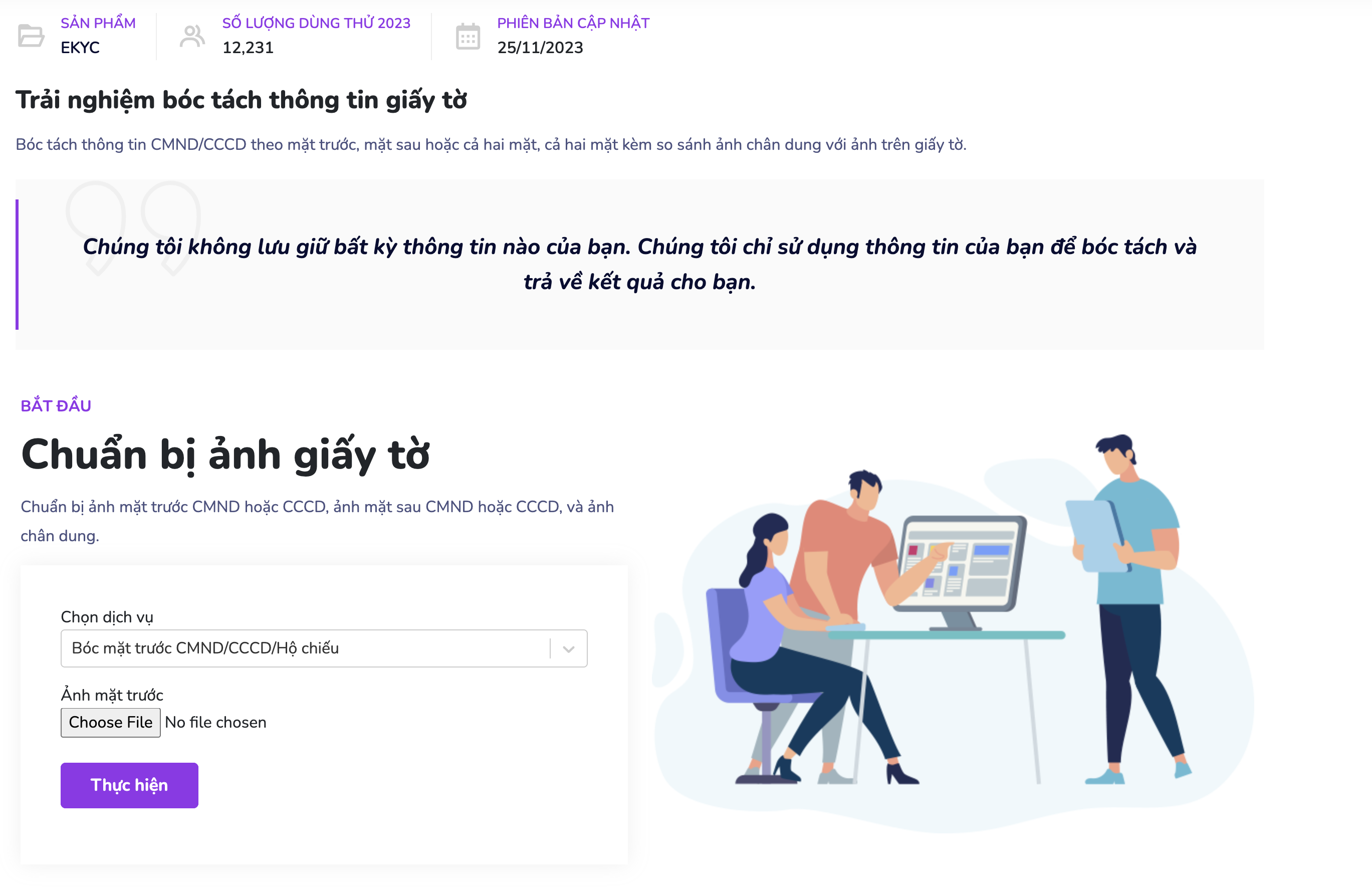
Task: Click the 'No file chosen' text
Action: coord(215,722)
